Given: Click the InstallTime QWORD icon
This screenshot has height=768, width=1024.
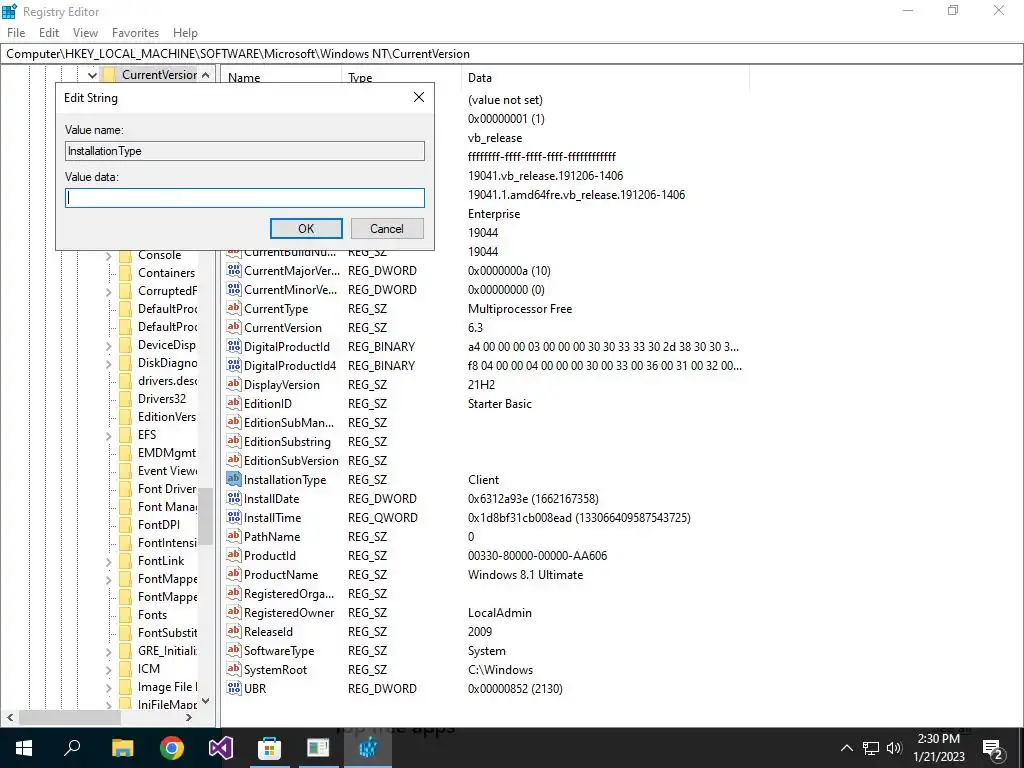Looking at the screenshot, I should [x=233, y=517].
